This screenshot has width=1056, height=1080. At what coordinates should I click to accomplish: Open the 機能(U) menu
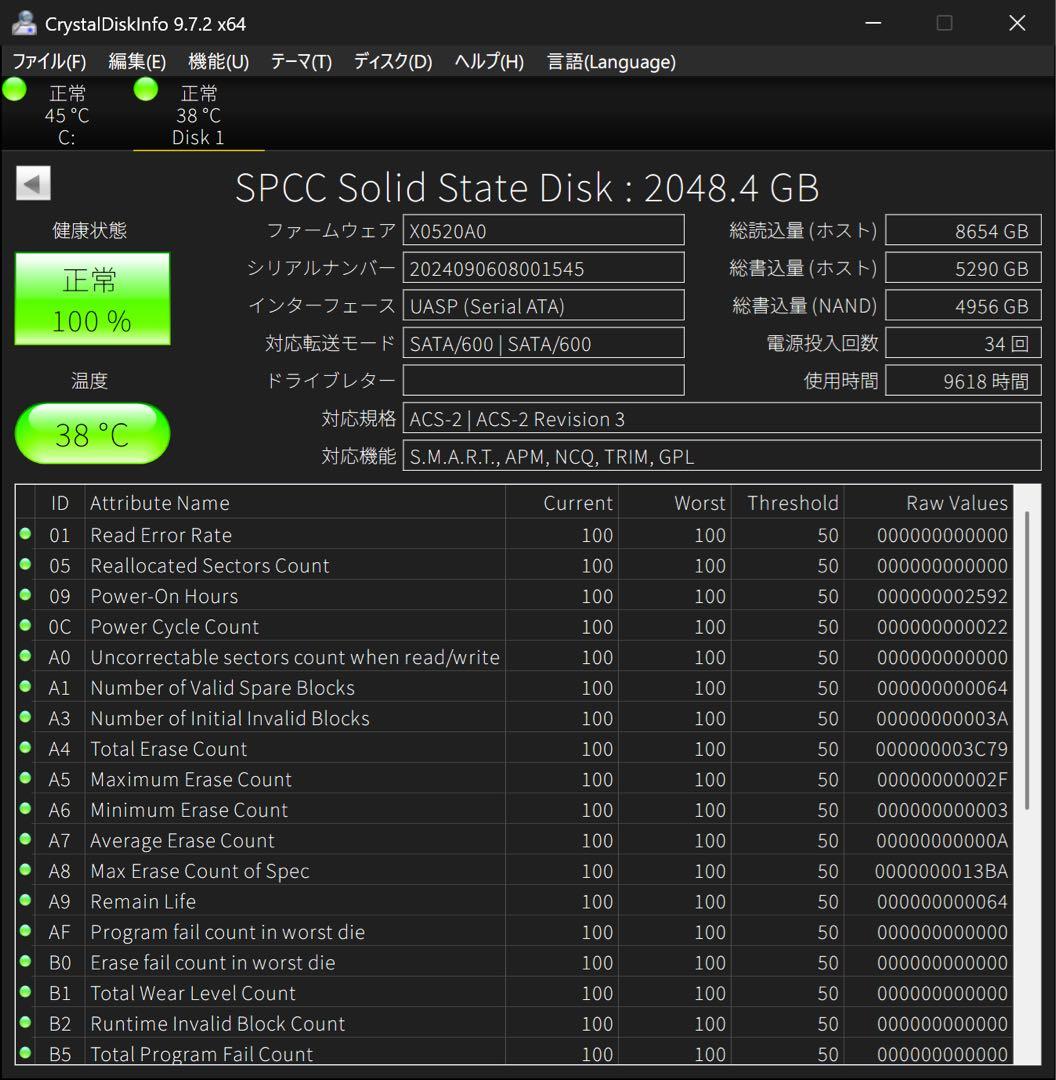pos(217,61)
